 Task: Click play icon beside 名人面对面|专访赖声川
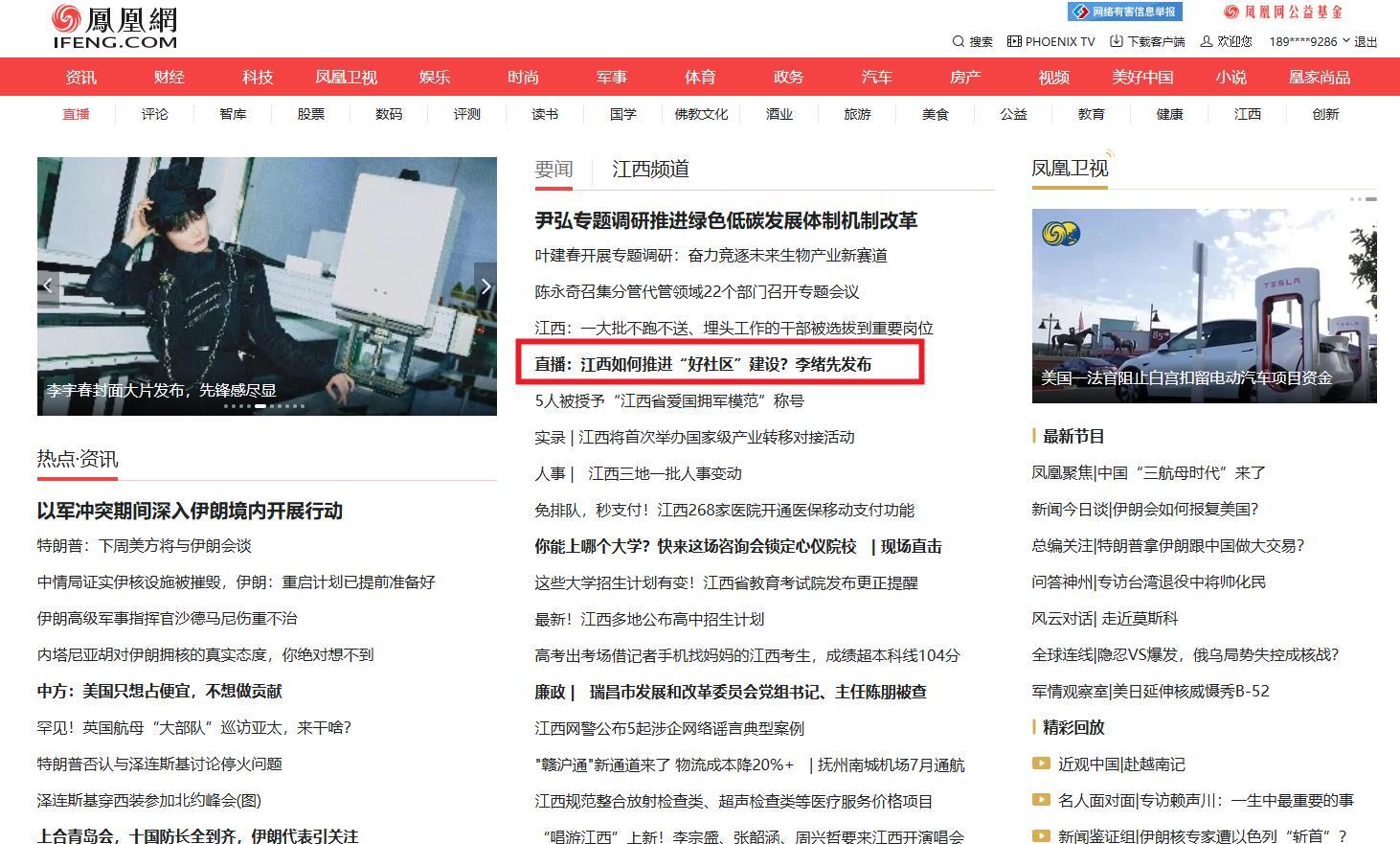(x=1041, y=800)
